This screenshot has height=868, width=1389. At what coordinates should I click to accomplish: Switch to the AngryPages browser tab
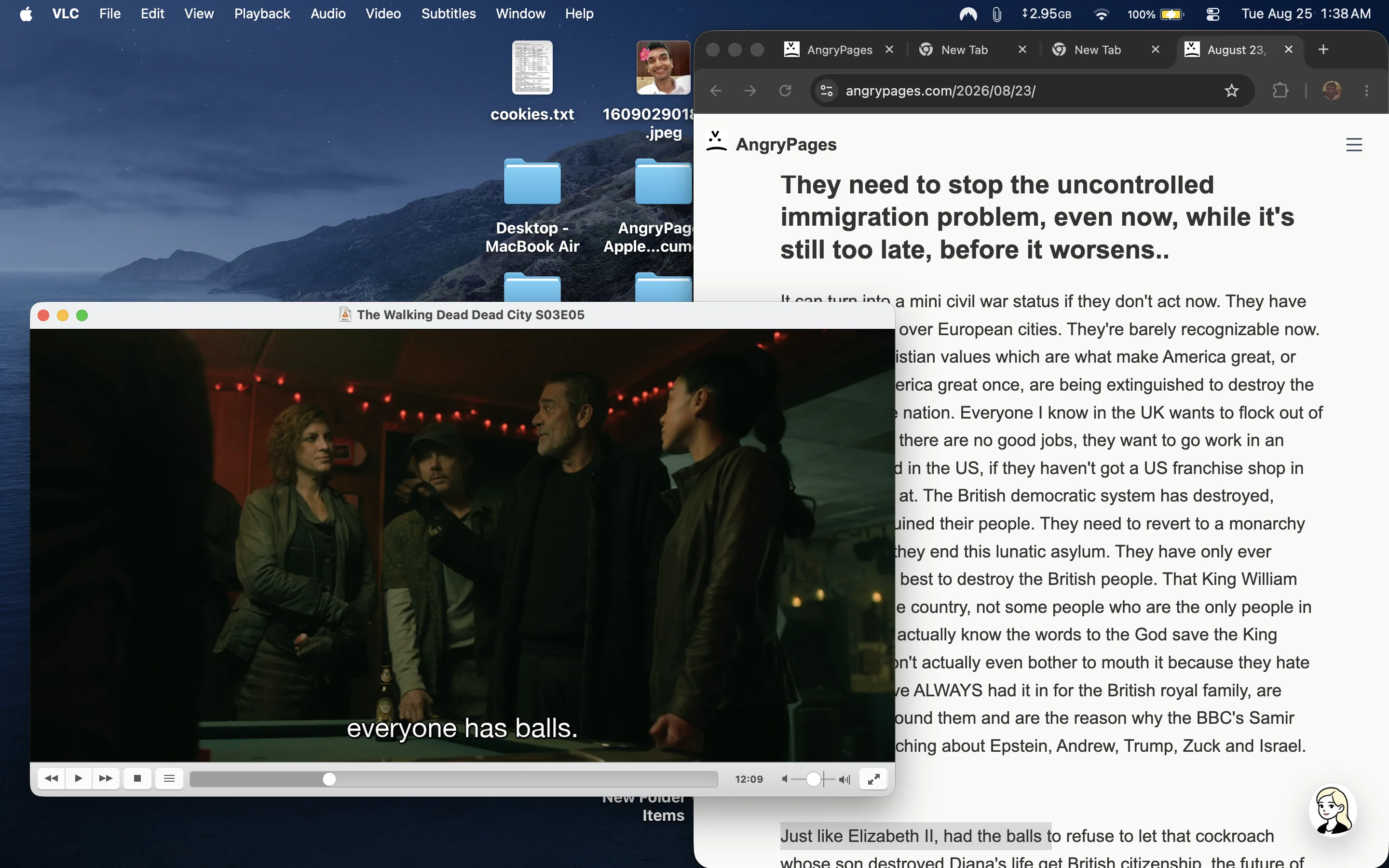(839, 50)
